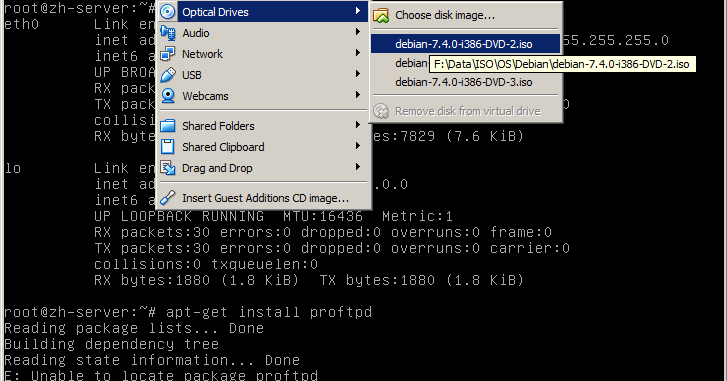Viewport: 727px width, 381px height.
Task: Open the Webcams submenu entry
Action: pos(263,95)
